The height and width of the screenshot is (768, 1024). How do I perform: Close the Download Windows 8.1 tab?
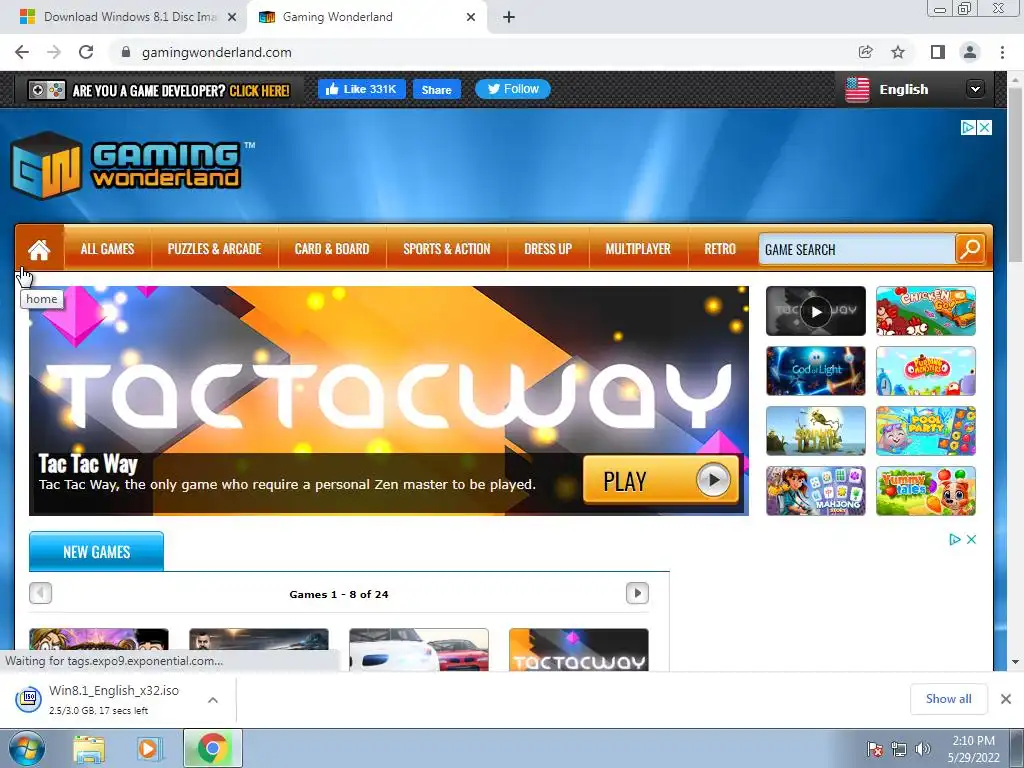(232, 17)
